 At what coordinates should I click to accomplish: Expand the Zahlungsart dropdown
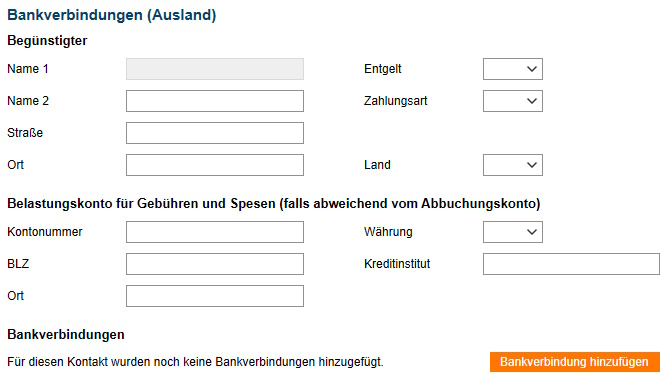[513, 101]
